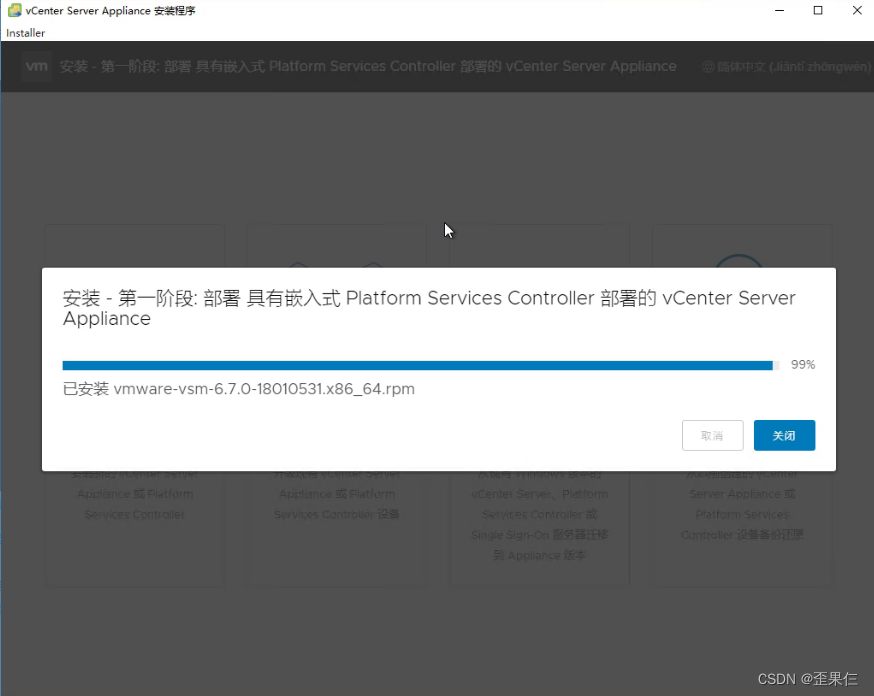Maximize the installer window
The height and width of the screenshot is (696, 874).
[x=818, y=10]
